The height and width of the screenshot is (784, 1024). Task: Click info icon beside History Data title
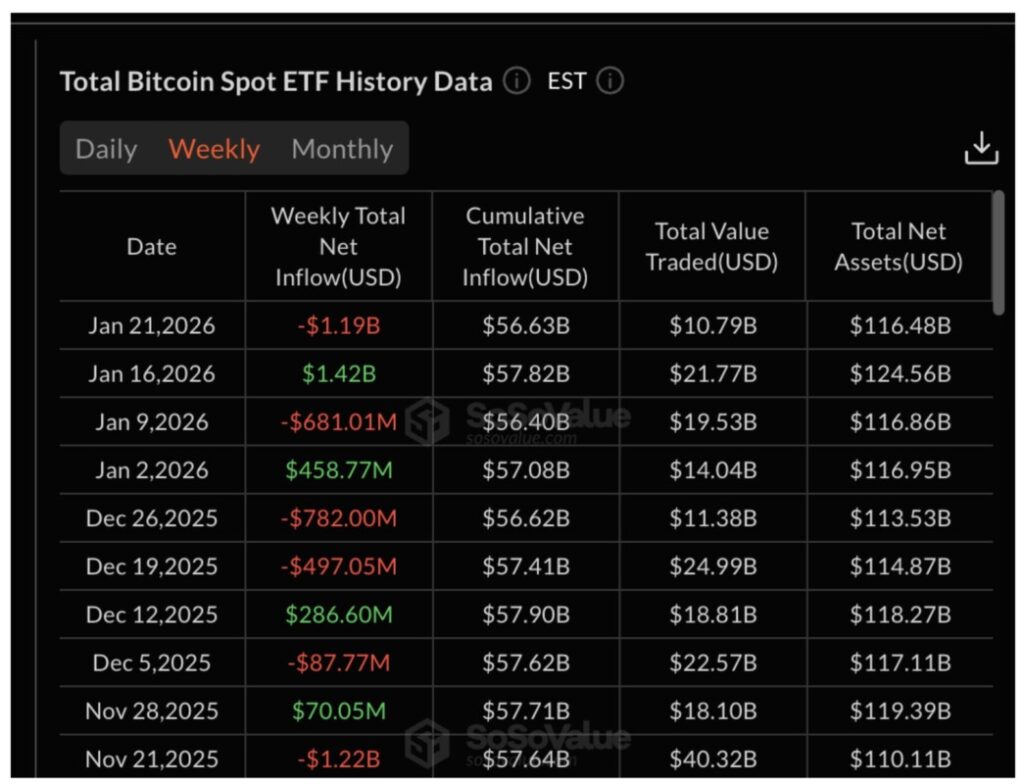coord(516,81)
